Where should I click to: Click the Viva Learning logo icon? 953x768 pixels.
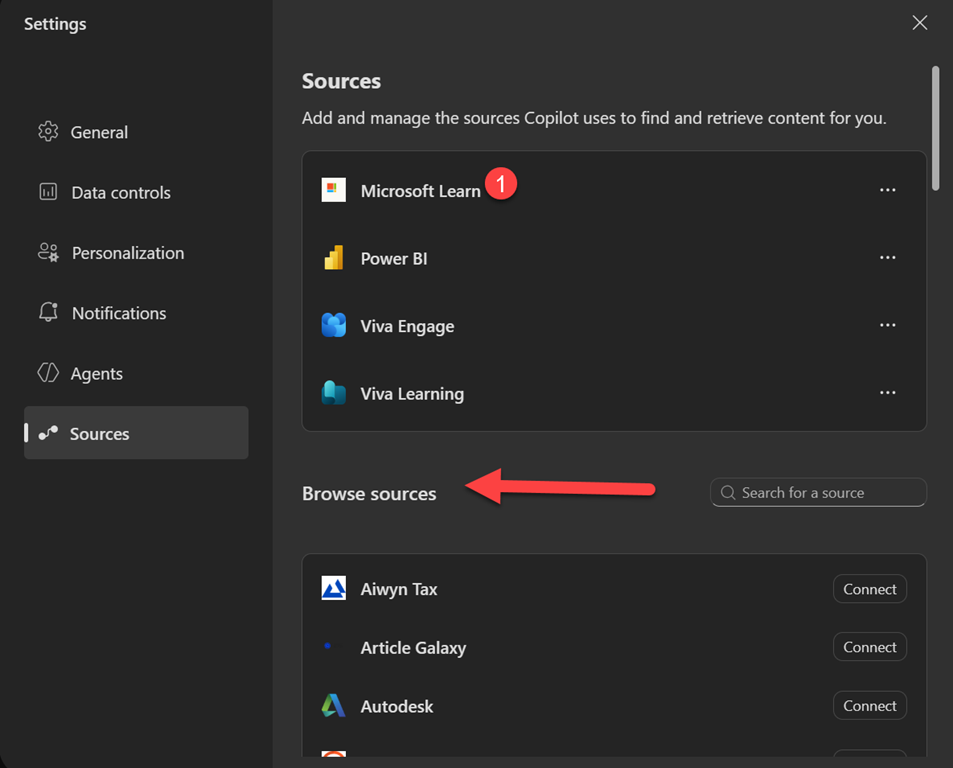coord(334,393)
